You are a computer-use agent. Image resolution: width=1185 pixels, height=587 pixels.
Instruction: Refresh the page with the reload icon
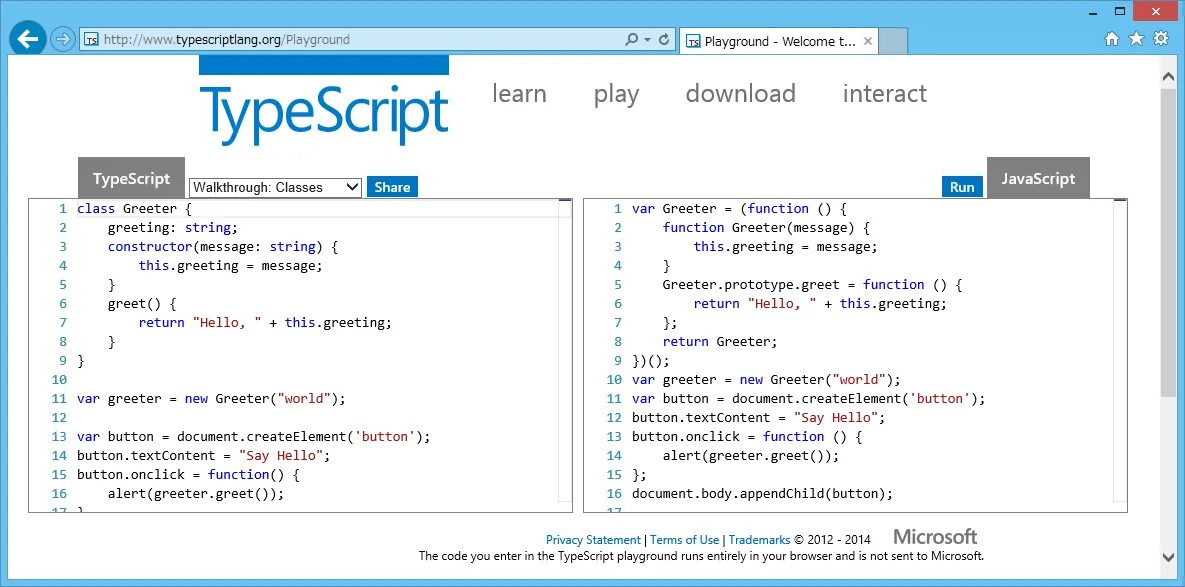click(x=664, y=39)
